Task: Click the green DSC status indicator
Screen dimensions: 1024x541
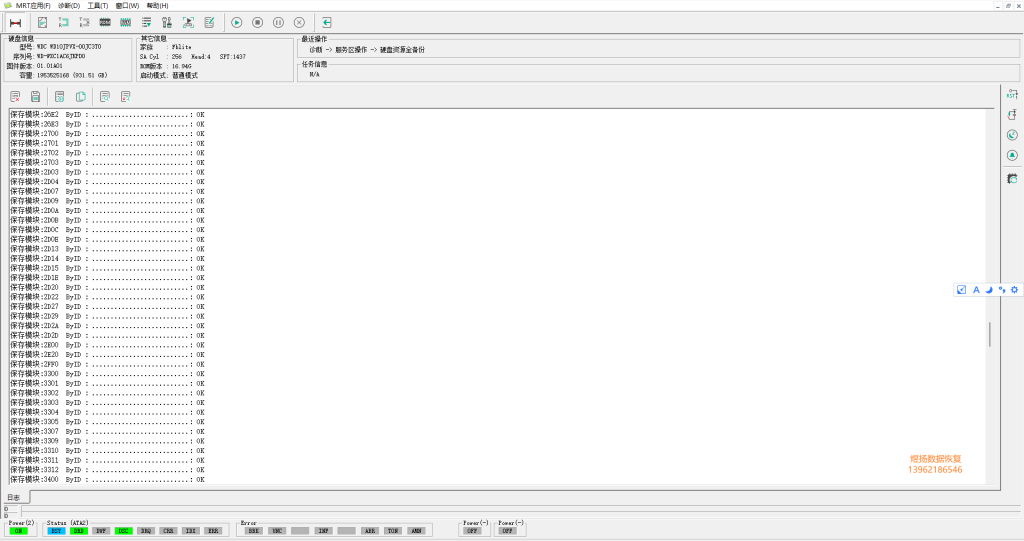Action: click(123, 531)
